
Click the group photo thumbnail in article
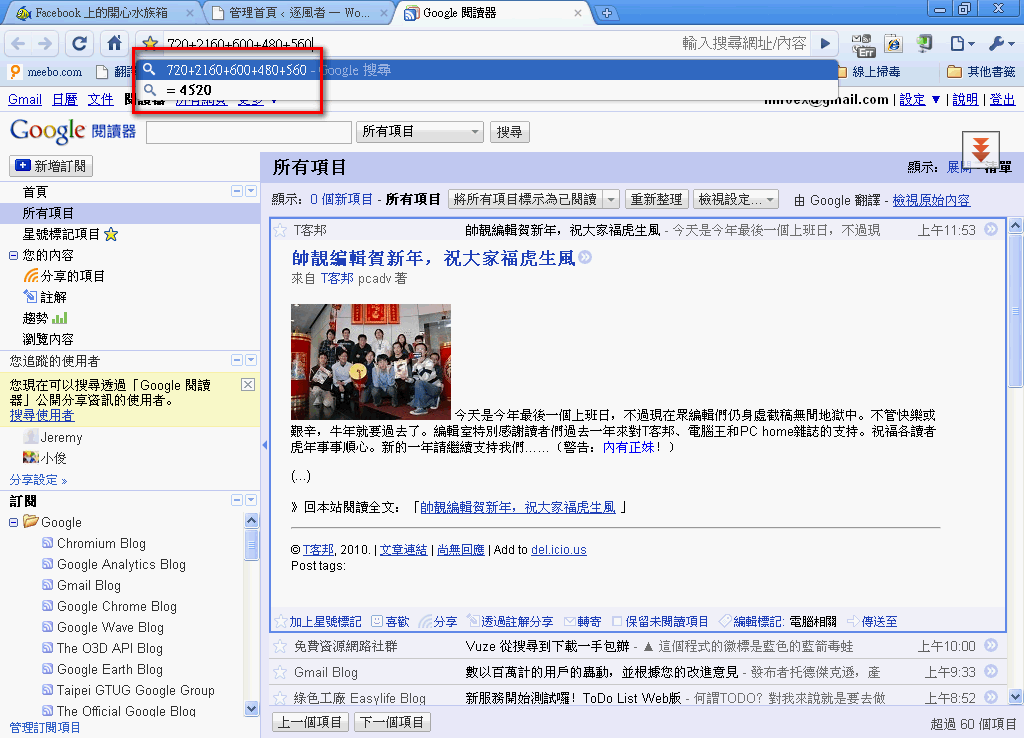(x=371, y=362)
